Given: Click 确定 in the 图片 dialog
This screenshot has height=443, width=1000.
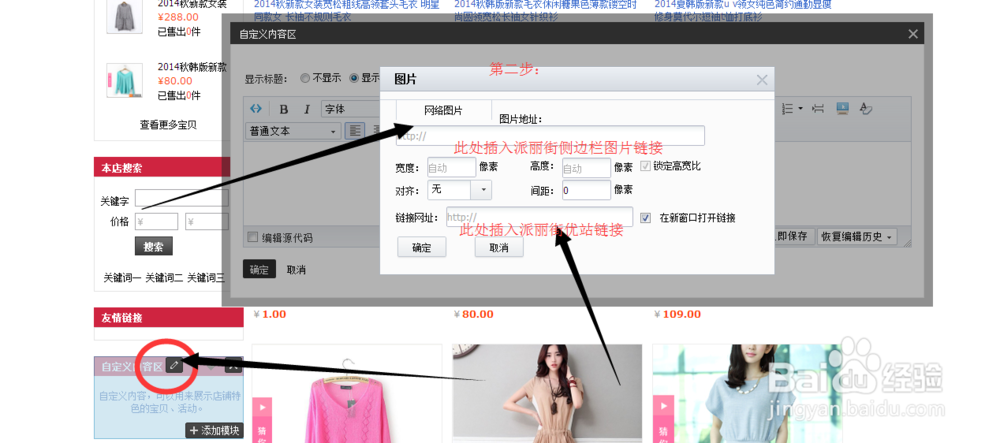Looking at the screenshot, I should coord(422,247).
